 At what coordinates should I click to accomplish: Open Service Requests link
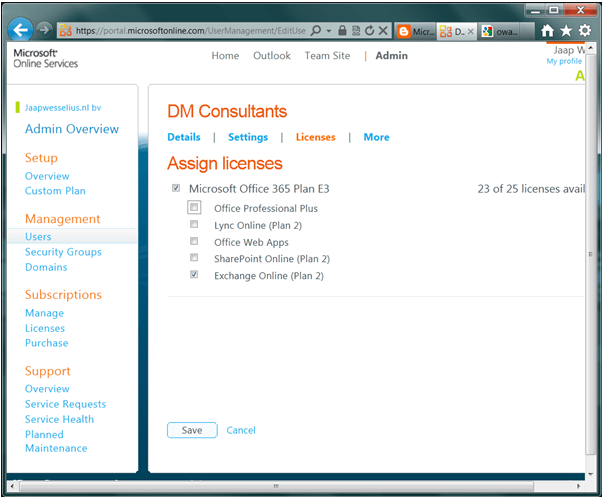tap(65, 404)
